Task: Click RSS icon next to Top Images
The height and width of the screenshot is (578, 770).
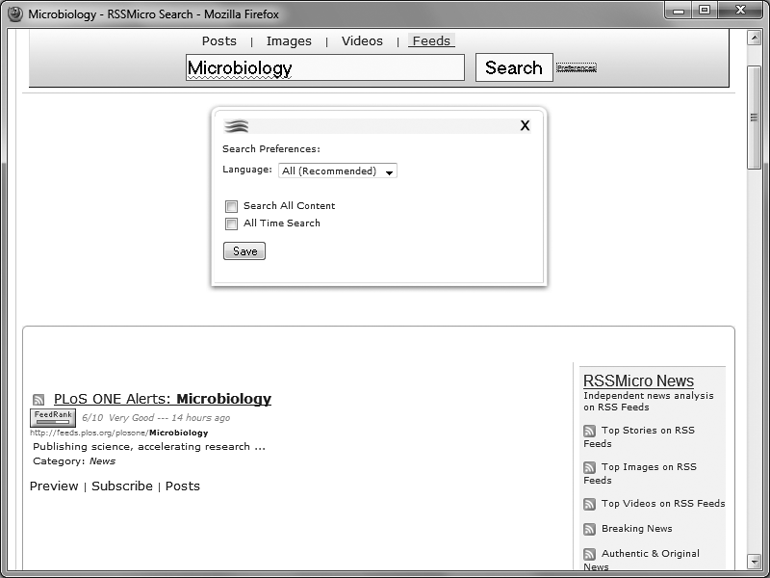Action: coord(590,468)
